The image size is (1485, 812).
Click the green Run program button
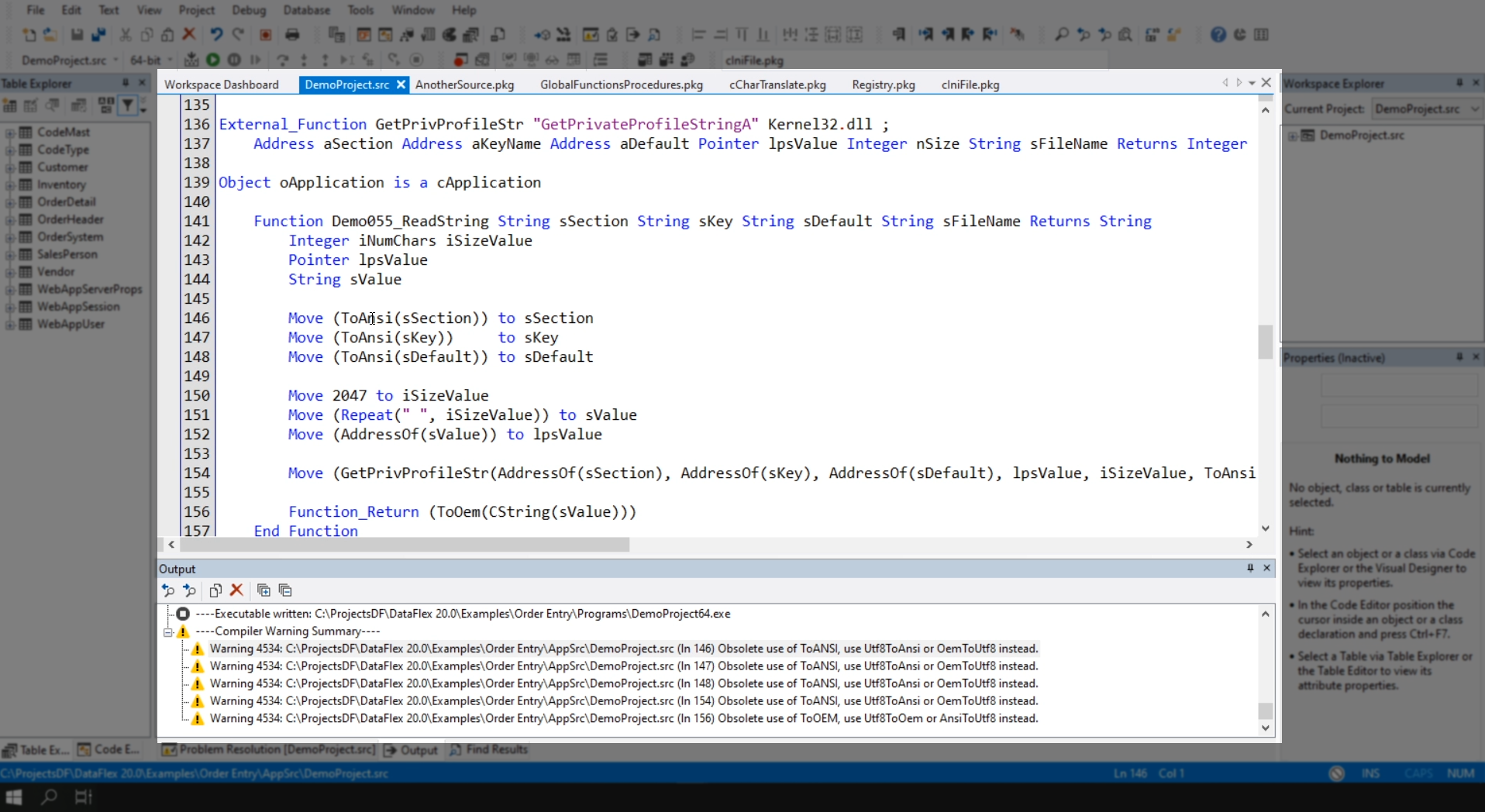[x=213, y=60]
